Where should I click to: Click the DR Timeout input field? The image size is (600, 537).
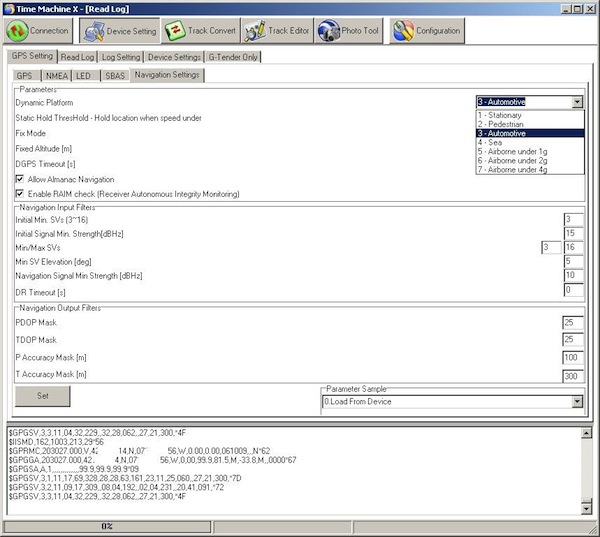click(573, 290)
